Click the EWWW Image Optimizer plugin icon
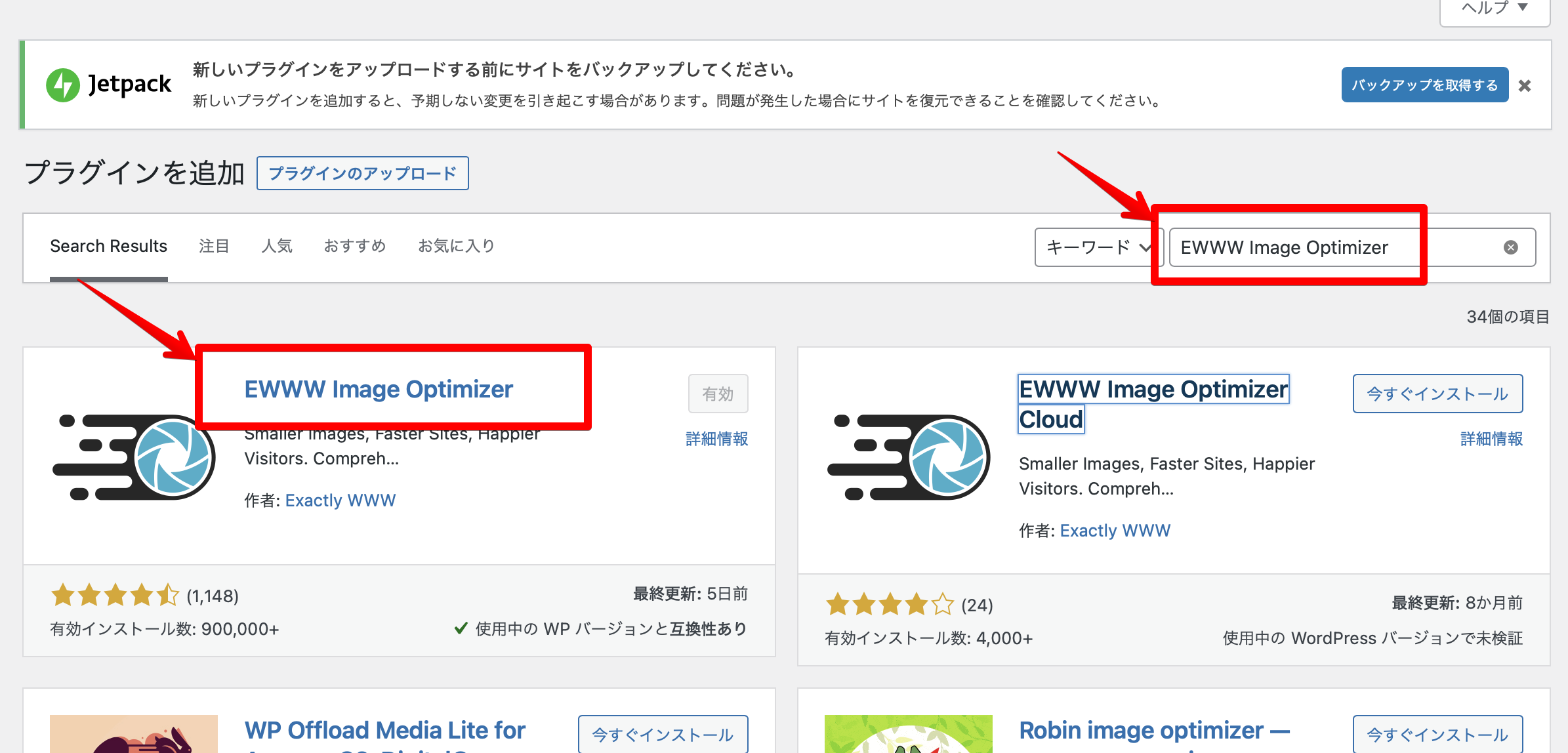This screenshot has height=753, width=1568. pos(134,457)
